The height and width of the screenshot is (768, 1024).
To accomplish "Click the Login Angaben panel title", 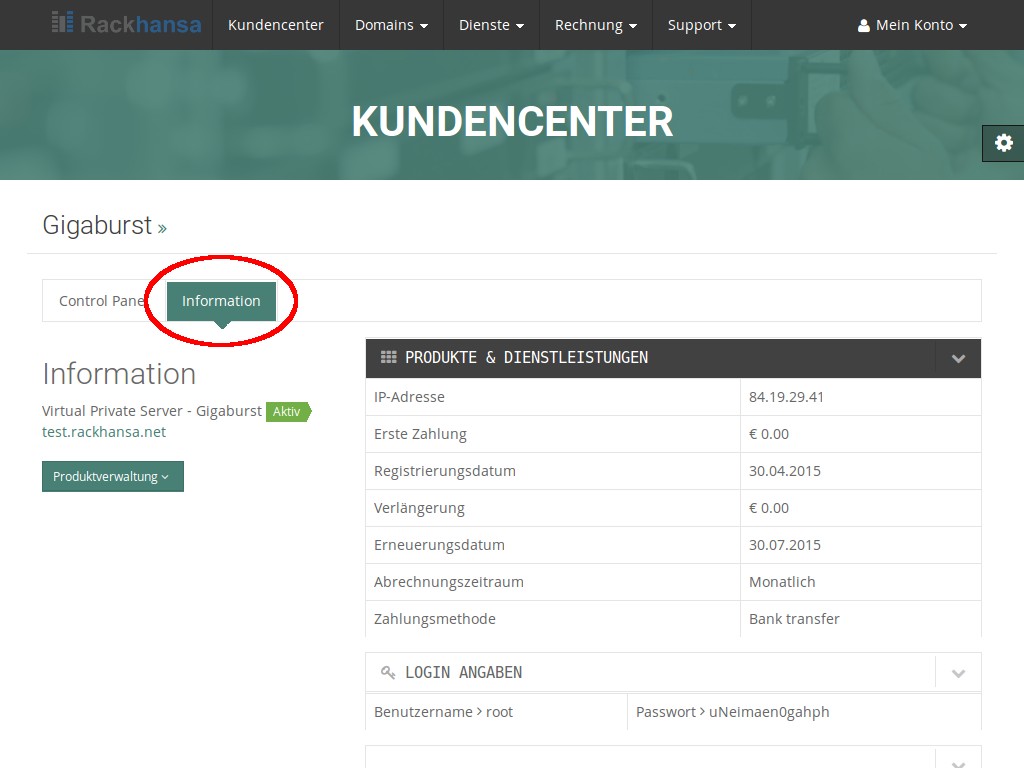I will click(x=464, y=672).
